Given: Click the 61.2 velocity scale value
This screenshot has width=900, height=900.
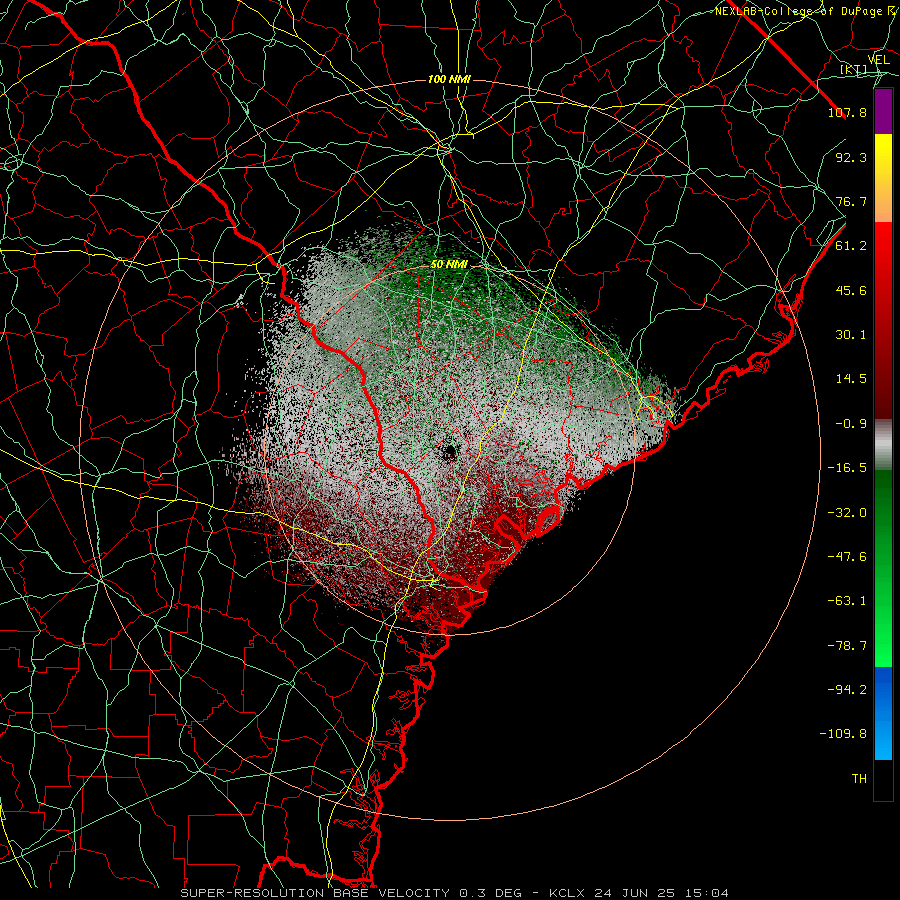Looking at the screenshot, I should coord(851,246).
